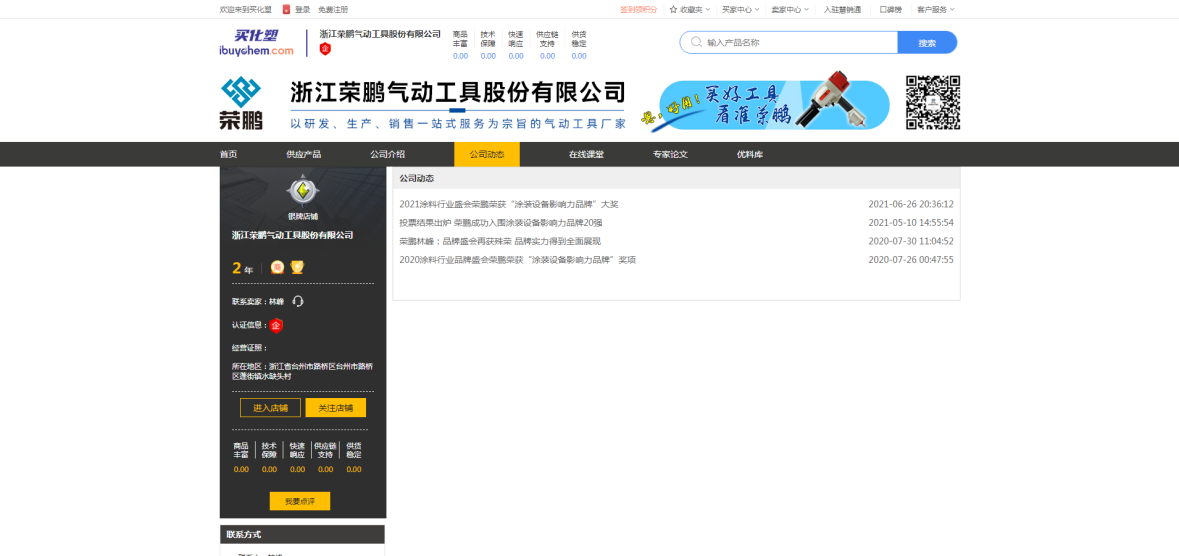
Task: Click the timestamp 2021-06-26 20:36:12
Action: [911, 204]
